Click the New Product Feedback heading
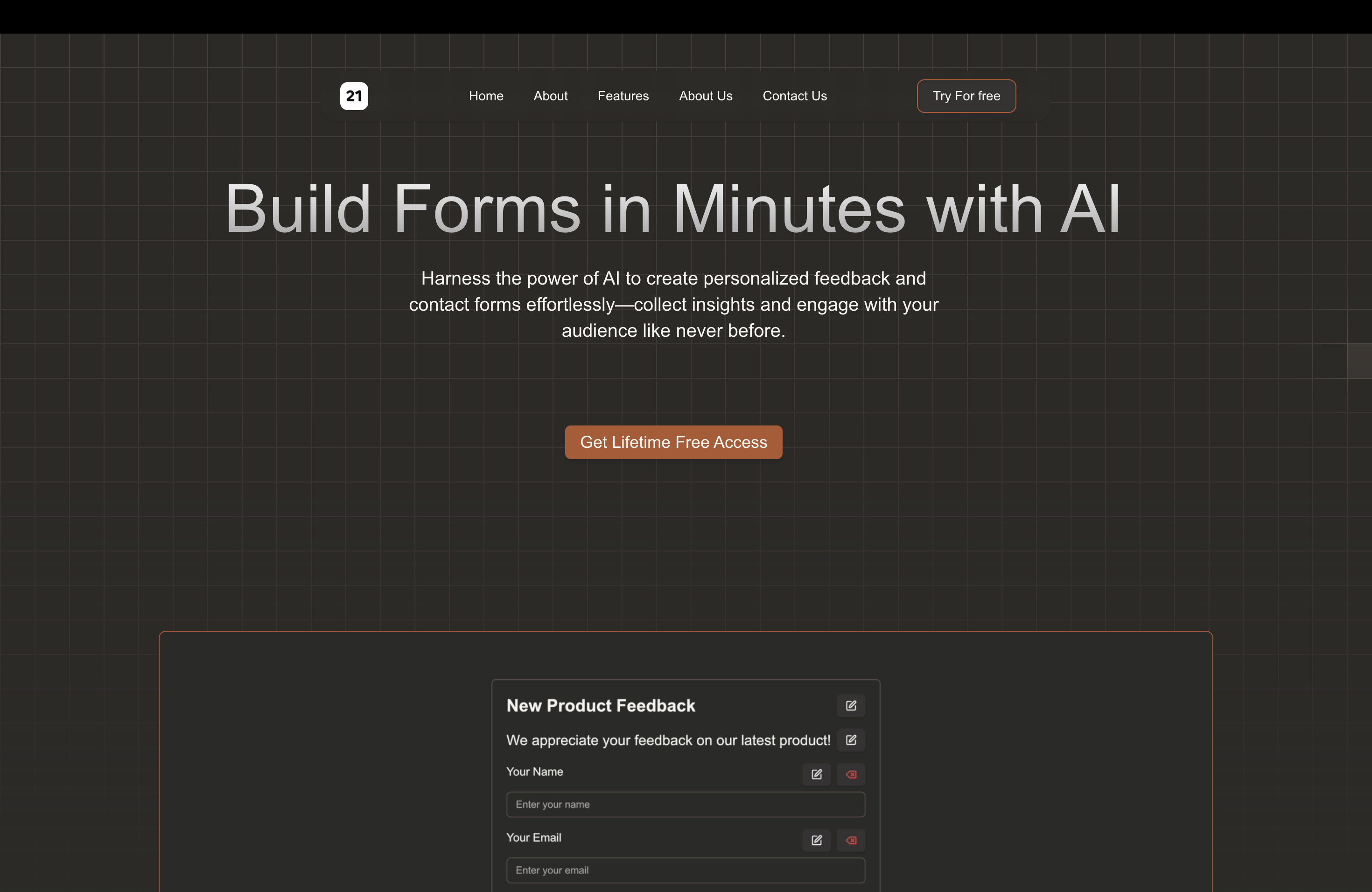The image size is (1372, 892). click(600, 705)
